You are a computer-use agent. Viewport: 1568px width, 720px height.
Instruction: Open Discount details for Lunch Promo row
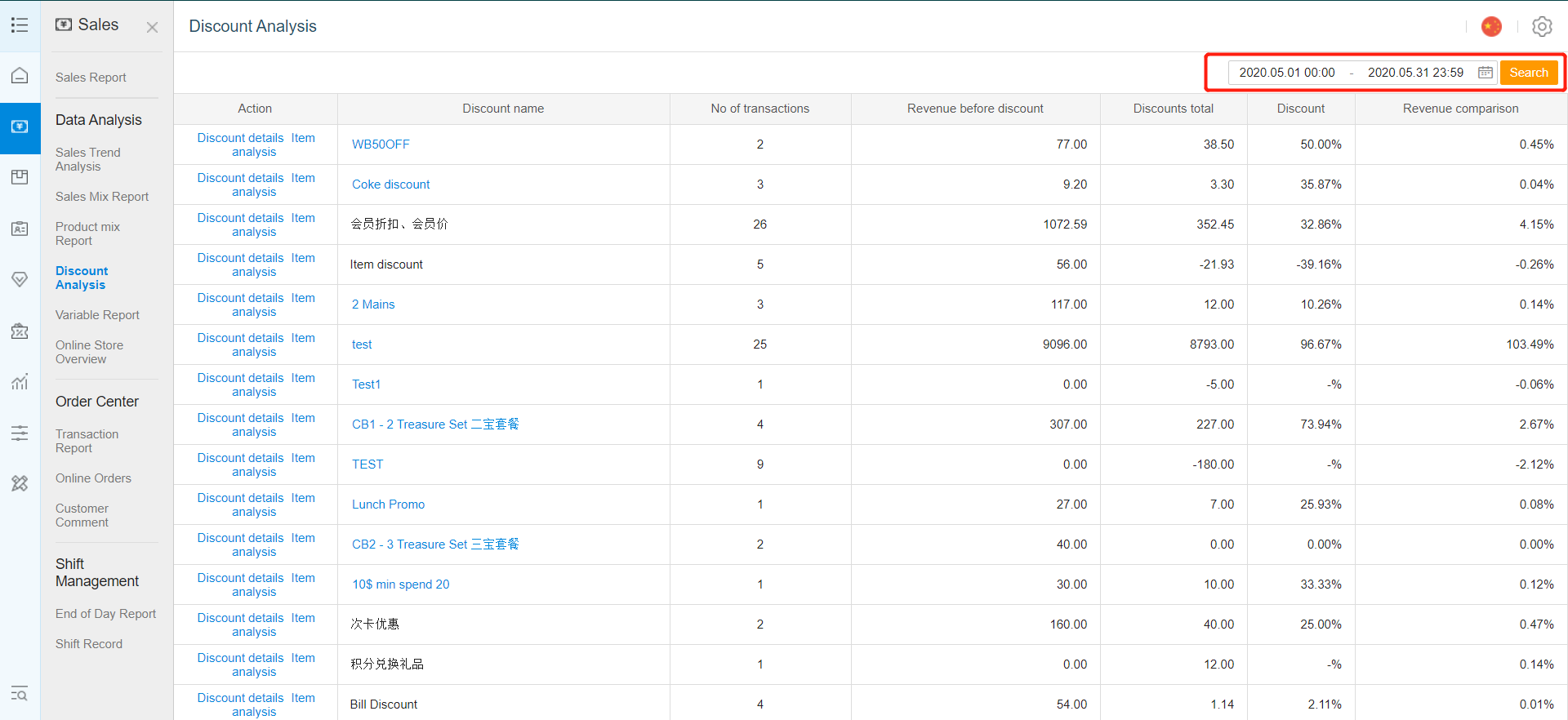240,498
